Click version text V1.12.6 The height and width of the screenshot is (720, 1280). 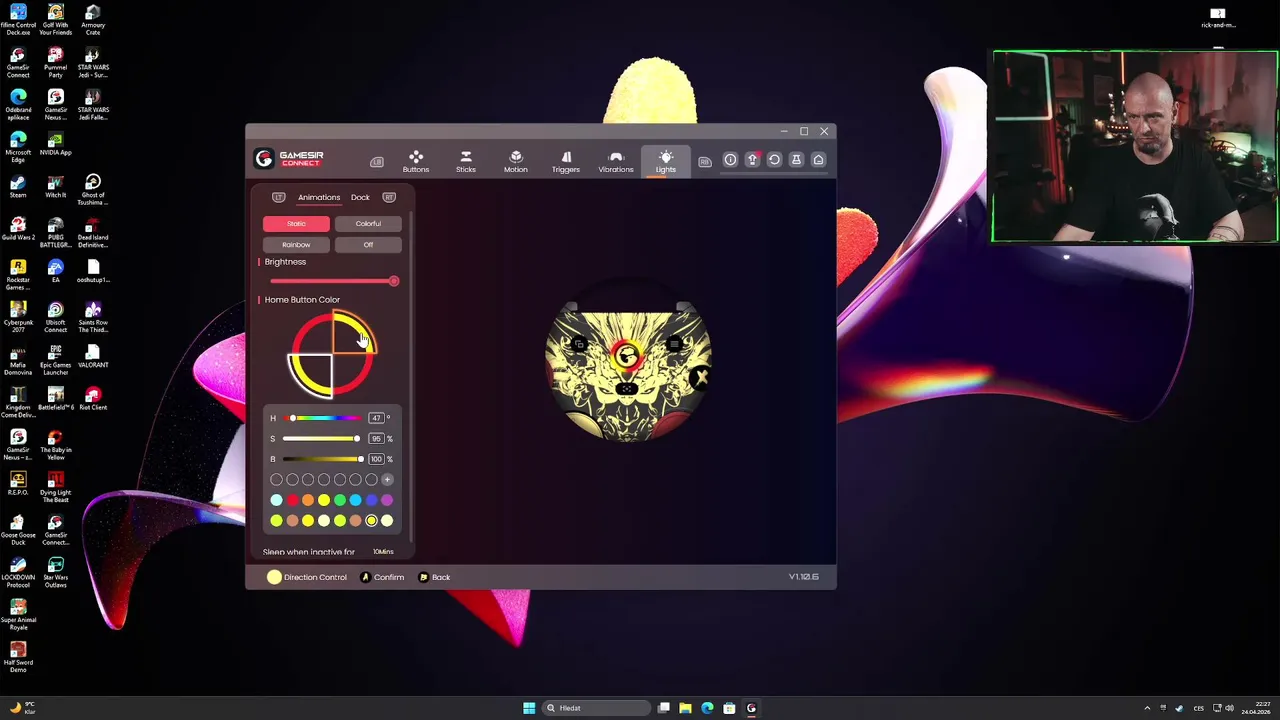(804, 577)
